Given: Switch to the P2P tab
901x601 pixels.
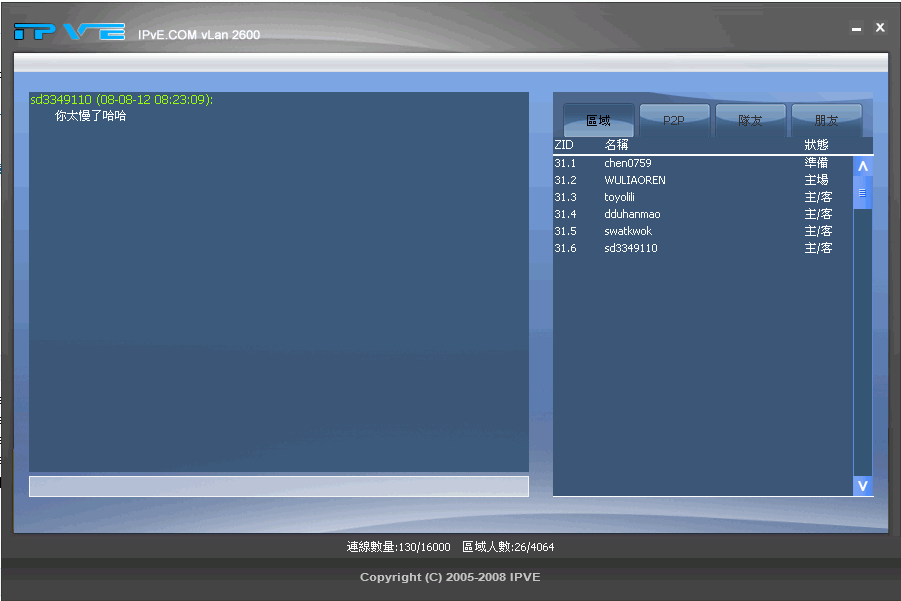Looking at the screenshot, I should click(x=674, y=119).
